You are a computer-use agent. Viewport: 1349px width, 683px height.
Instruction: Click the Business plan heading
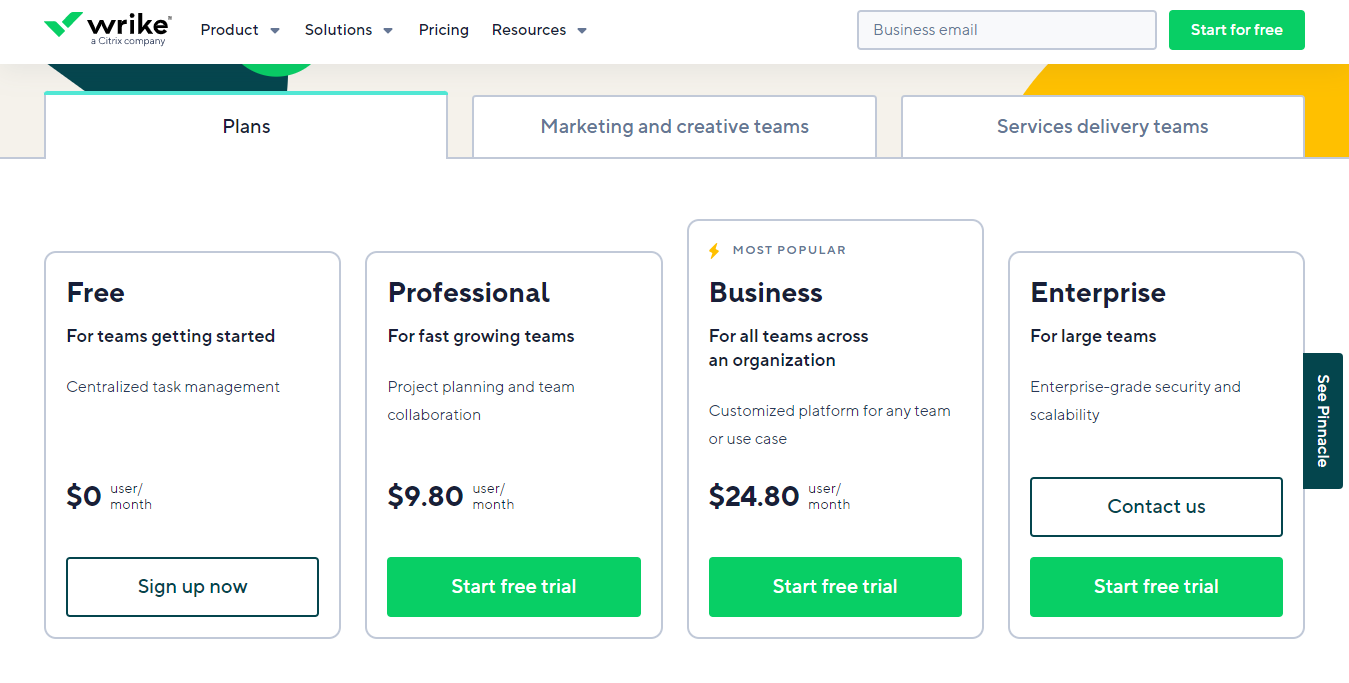766,293
